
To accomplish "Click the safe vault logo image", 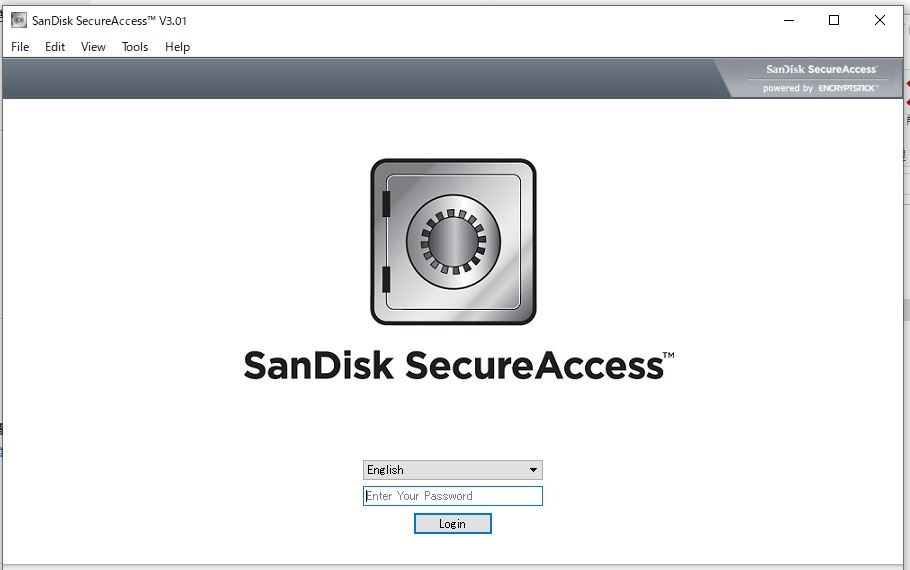I will (453, 241).
